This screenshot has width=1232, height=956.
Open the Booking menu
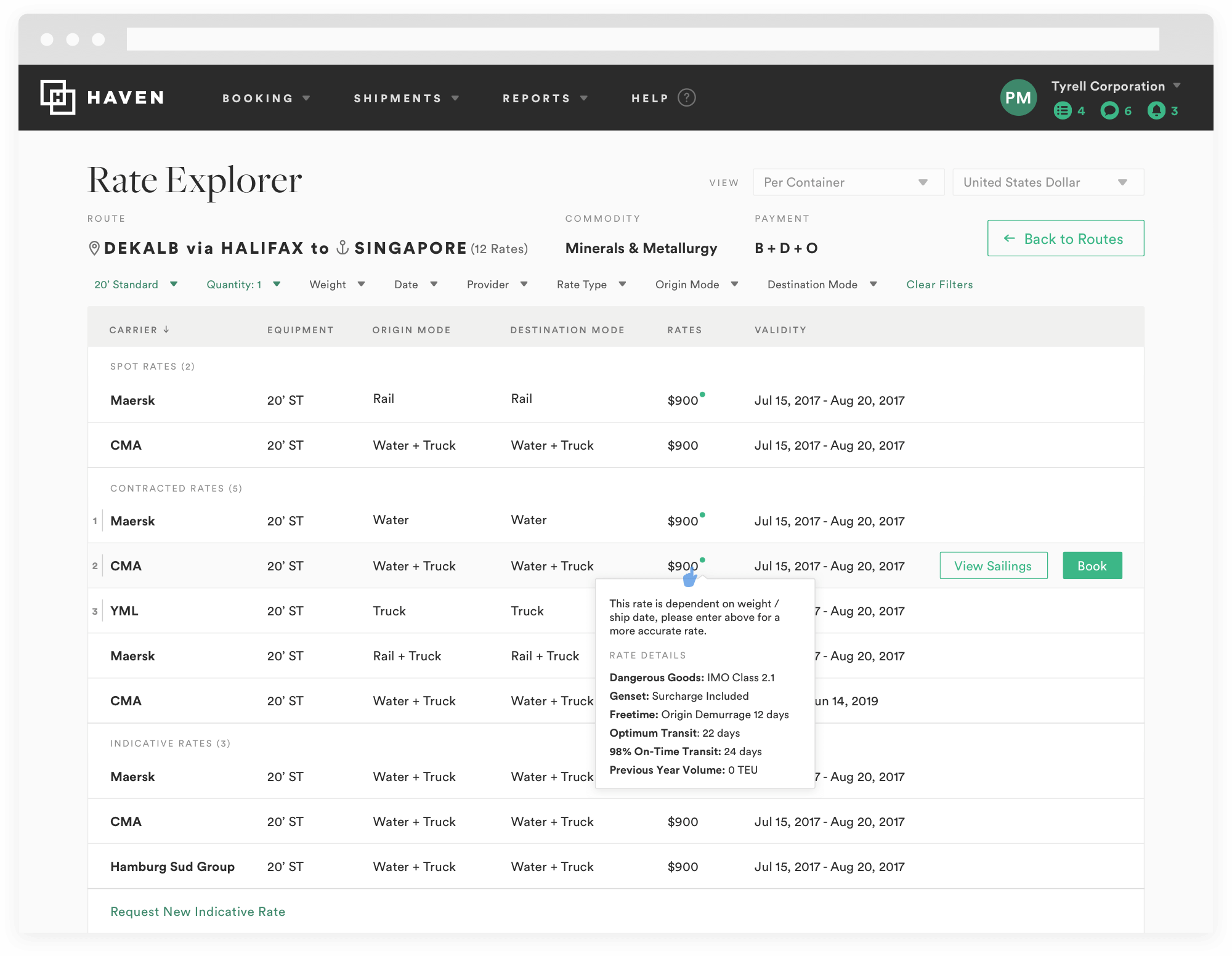[266, 99]
